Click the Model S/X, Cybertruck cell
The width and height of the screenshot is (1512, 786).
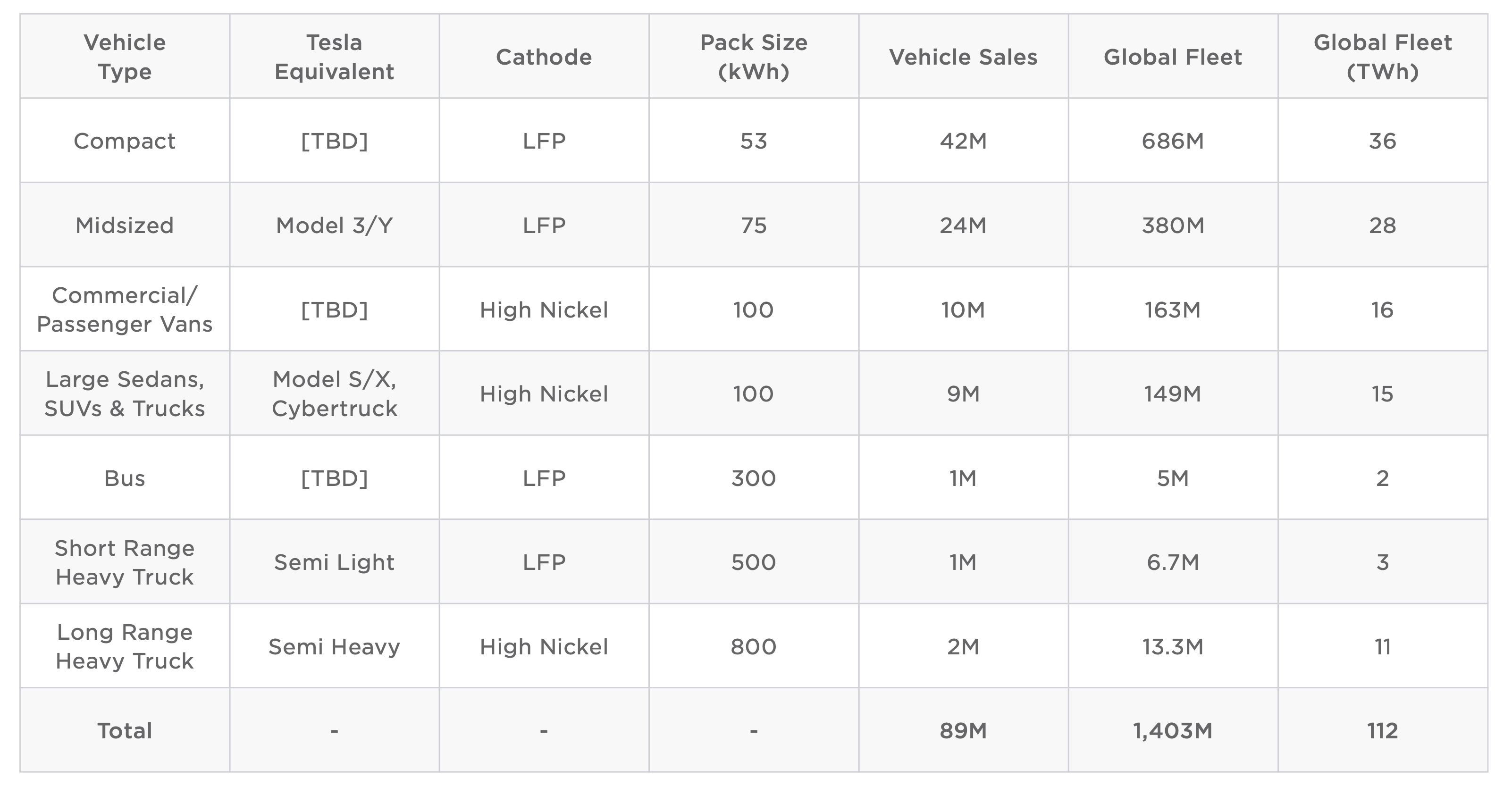(x=334, y=393)
